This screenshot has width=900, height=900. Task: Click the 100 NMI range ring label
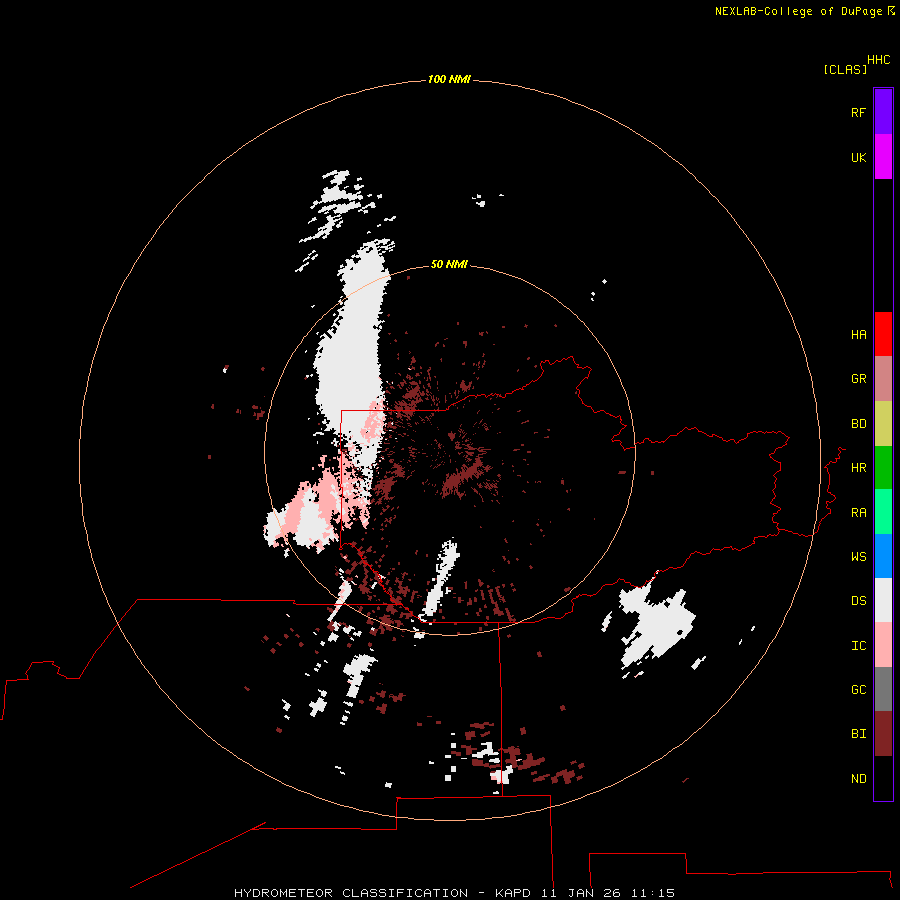(449, 79)
